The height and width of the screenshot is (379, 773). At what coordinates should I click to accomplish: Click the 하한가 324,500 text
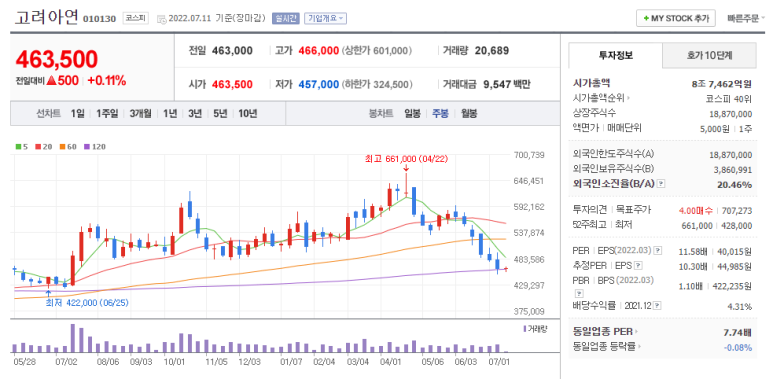pos(377,84)
